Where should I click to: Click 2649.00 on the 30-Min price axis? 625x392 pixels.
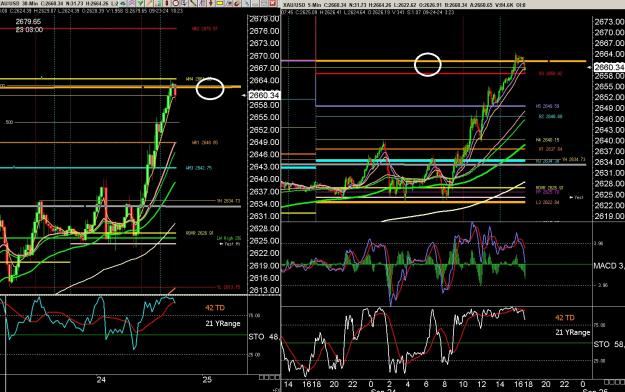coord(264,142)
